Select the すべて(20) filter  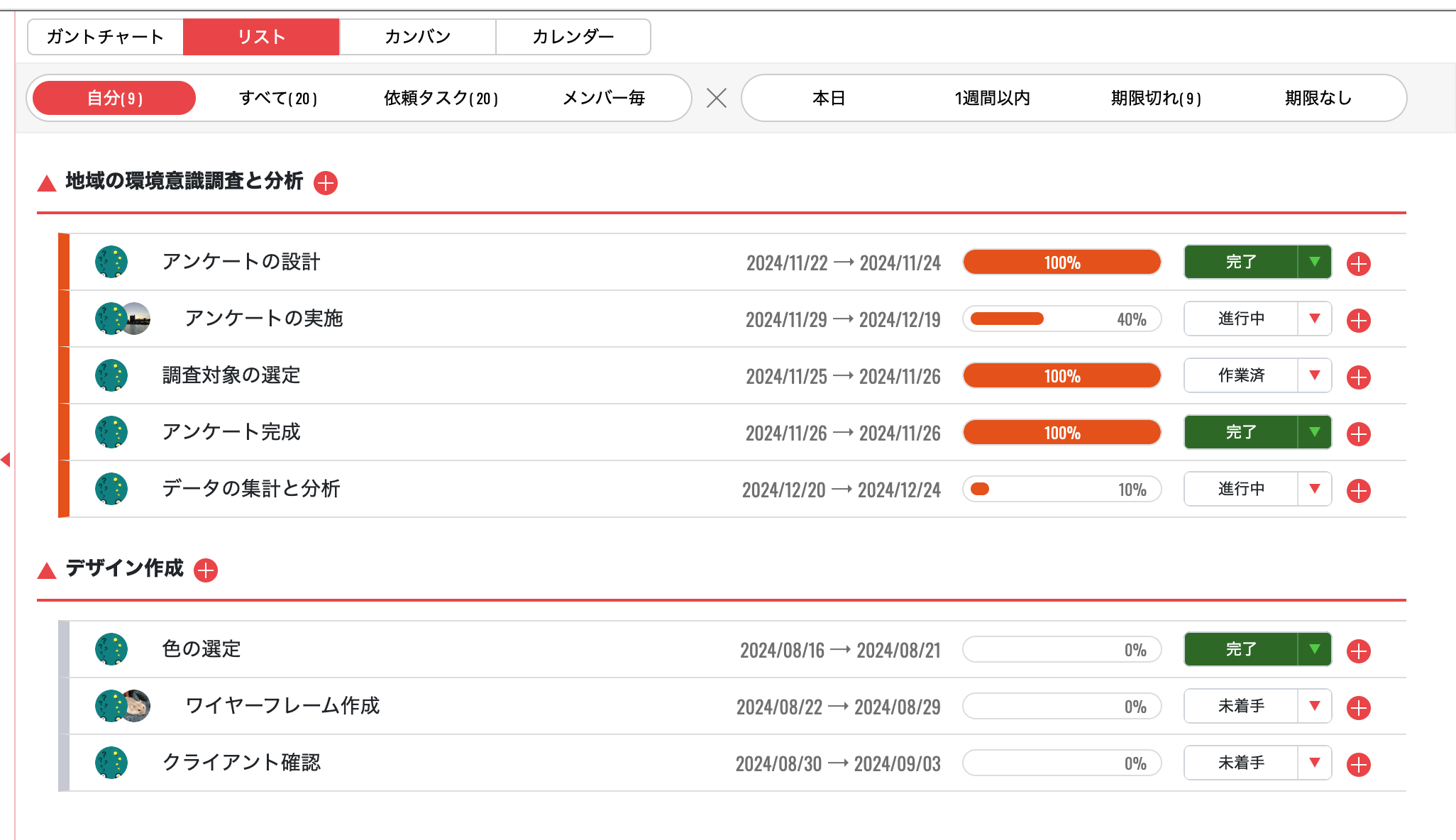click(x=277, y=98)
